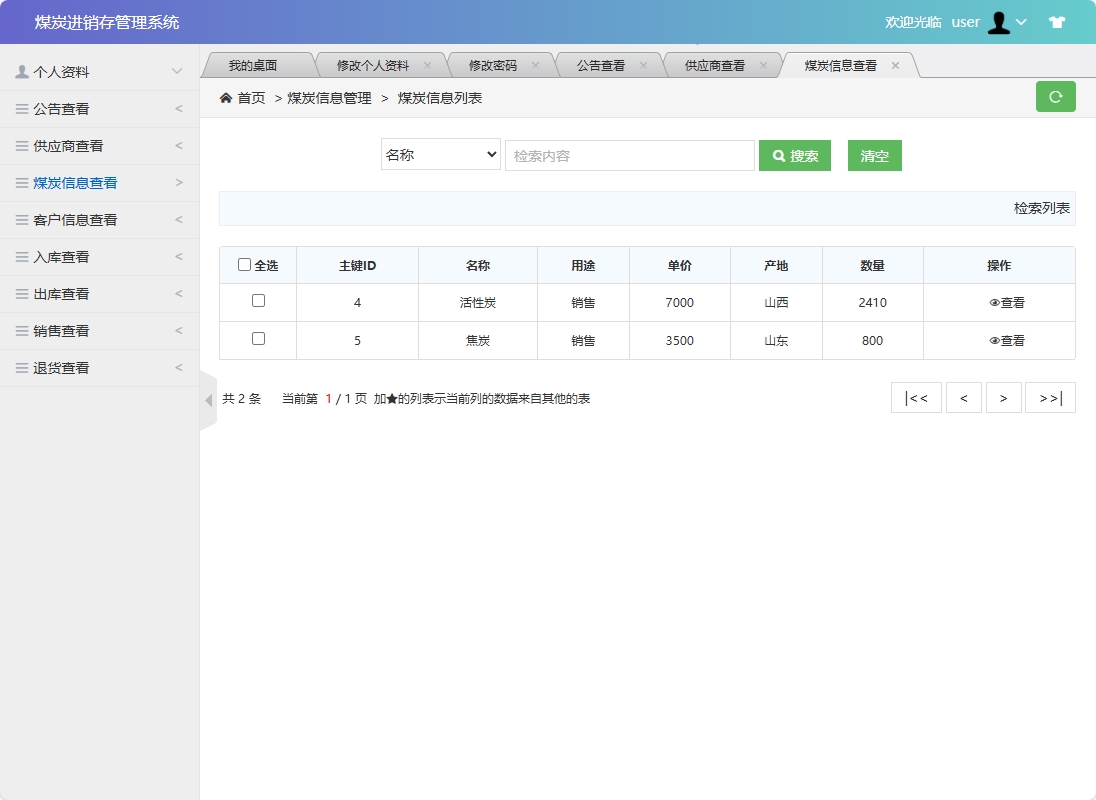Click the theme shirt icon at top right

coord(1057,21)
